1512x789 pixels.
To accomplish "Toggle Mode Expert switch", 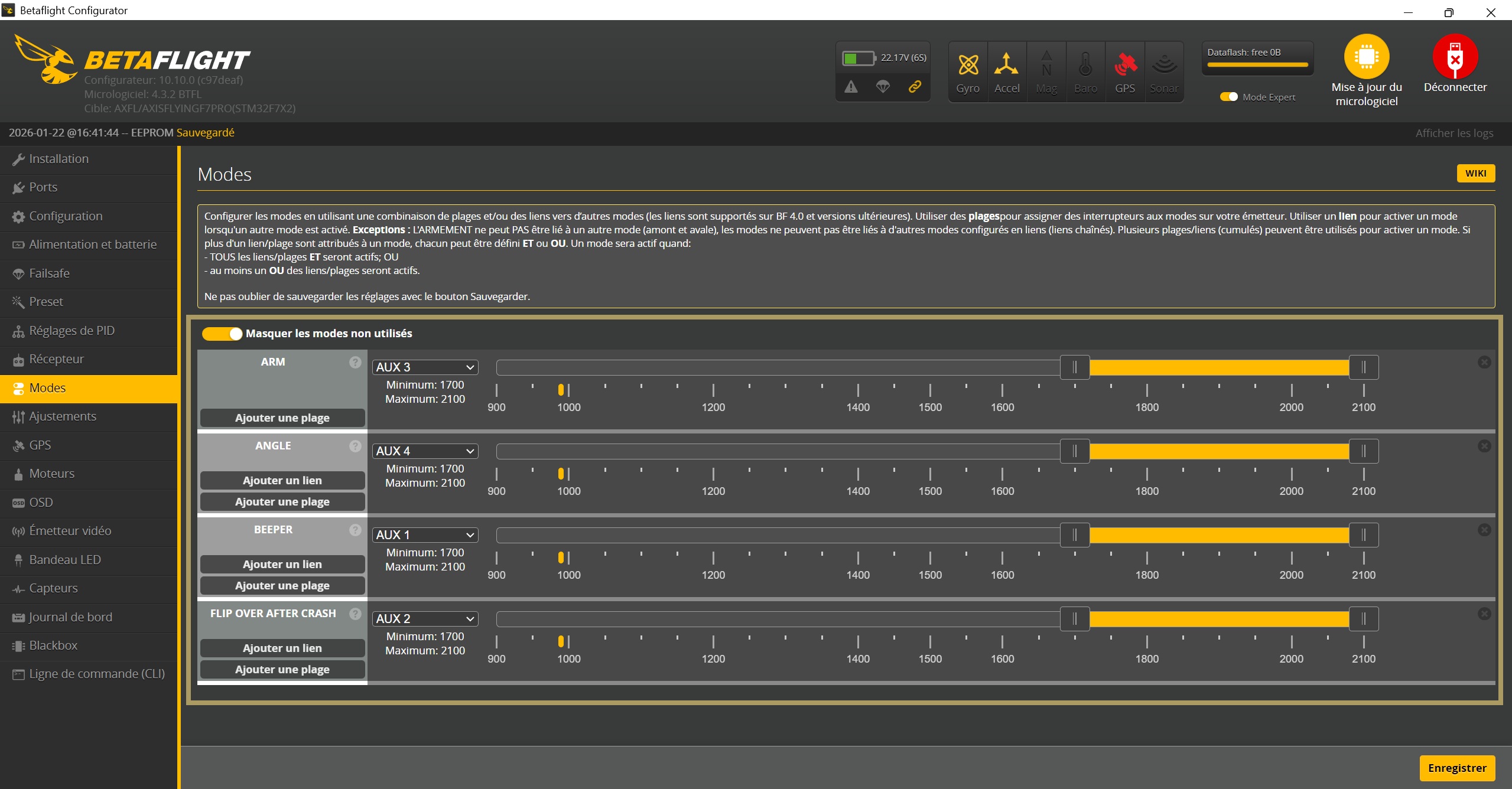I will pos(1229,97).
